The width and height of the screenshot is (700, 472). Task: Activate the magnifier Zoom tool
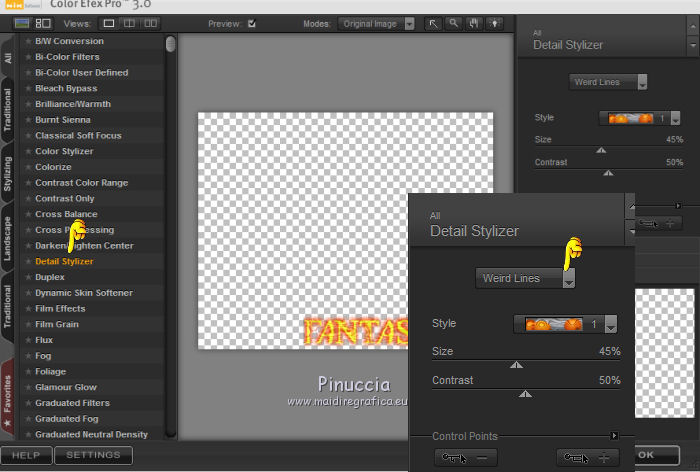454,24
